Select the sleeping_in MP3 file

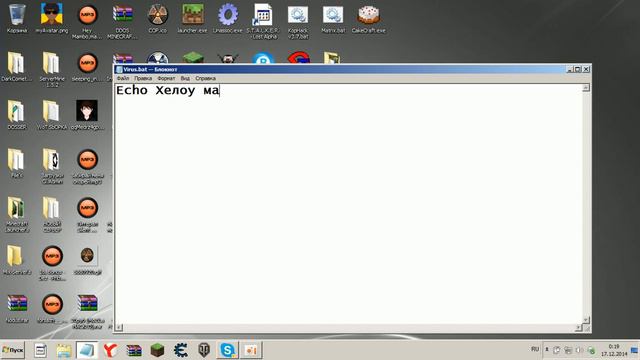87,67
